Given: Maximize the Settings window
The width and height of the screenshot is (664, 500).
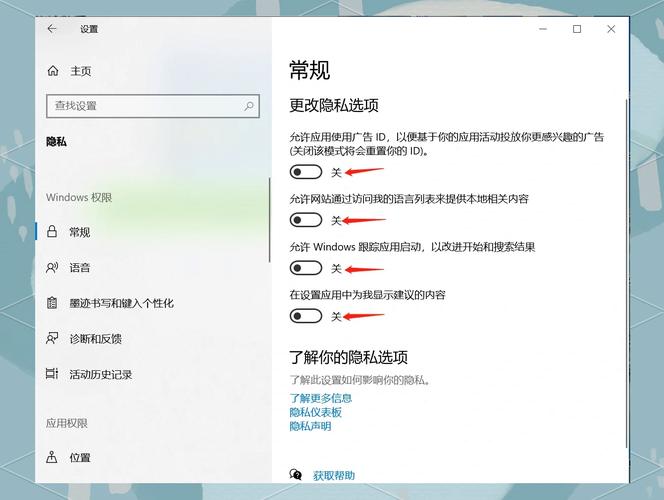Looking at the screenshot, I should coord(577,29).
